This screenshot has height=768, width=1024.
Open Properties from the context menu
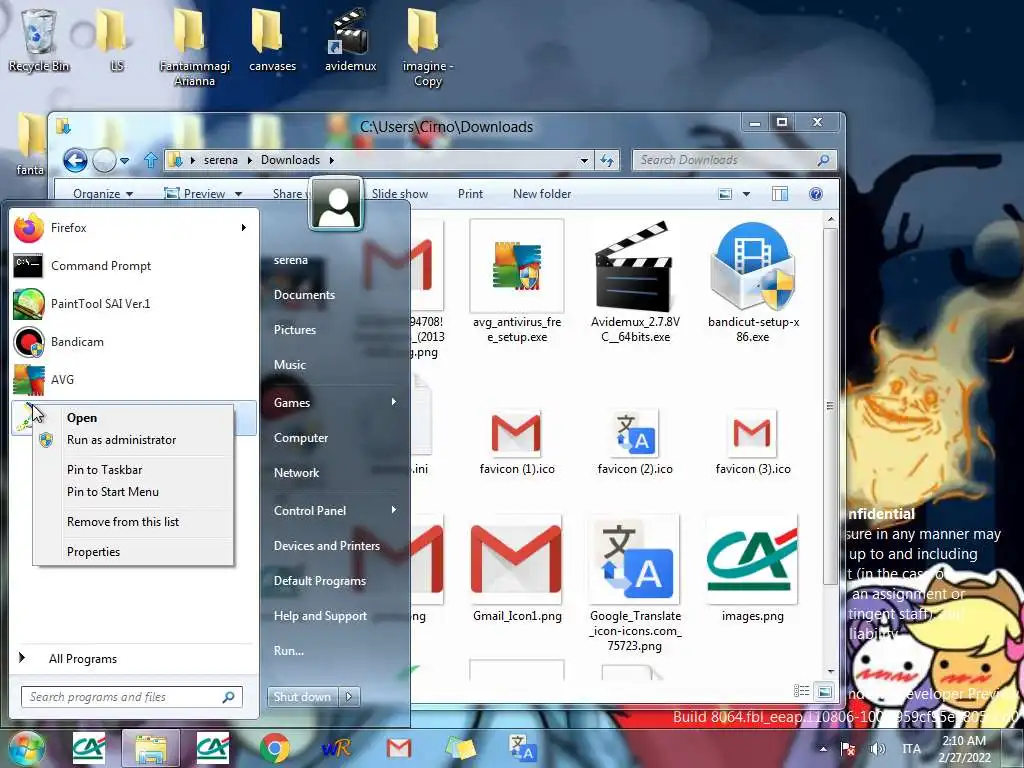(133, 552)
